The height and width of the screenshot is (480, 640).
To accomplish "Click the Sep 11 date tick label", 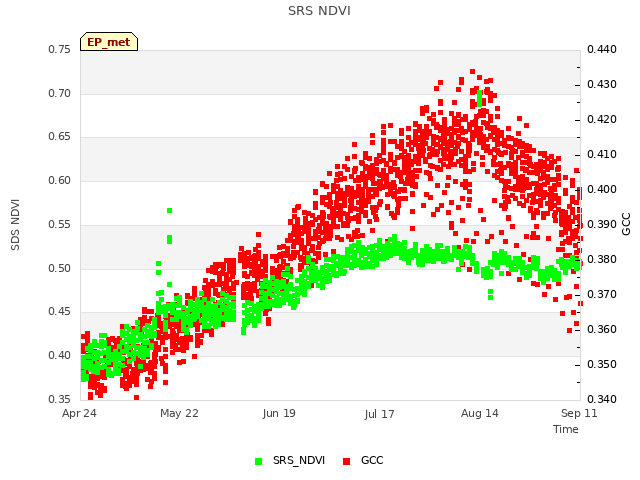I will (x=579, y=413).
